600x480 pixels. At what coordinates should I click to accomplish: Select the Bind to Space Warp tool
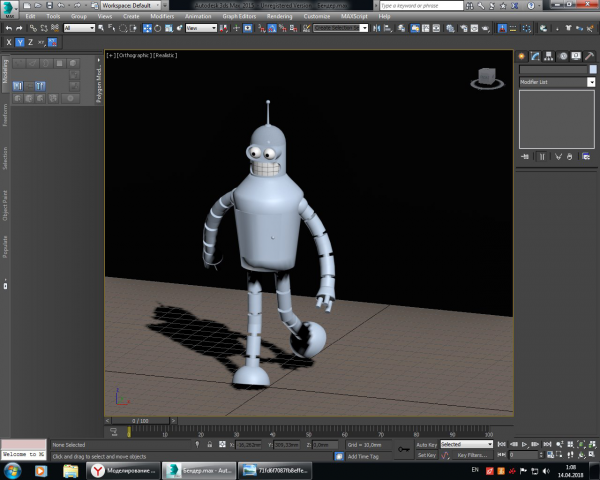pos(55,28)
